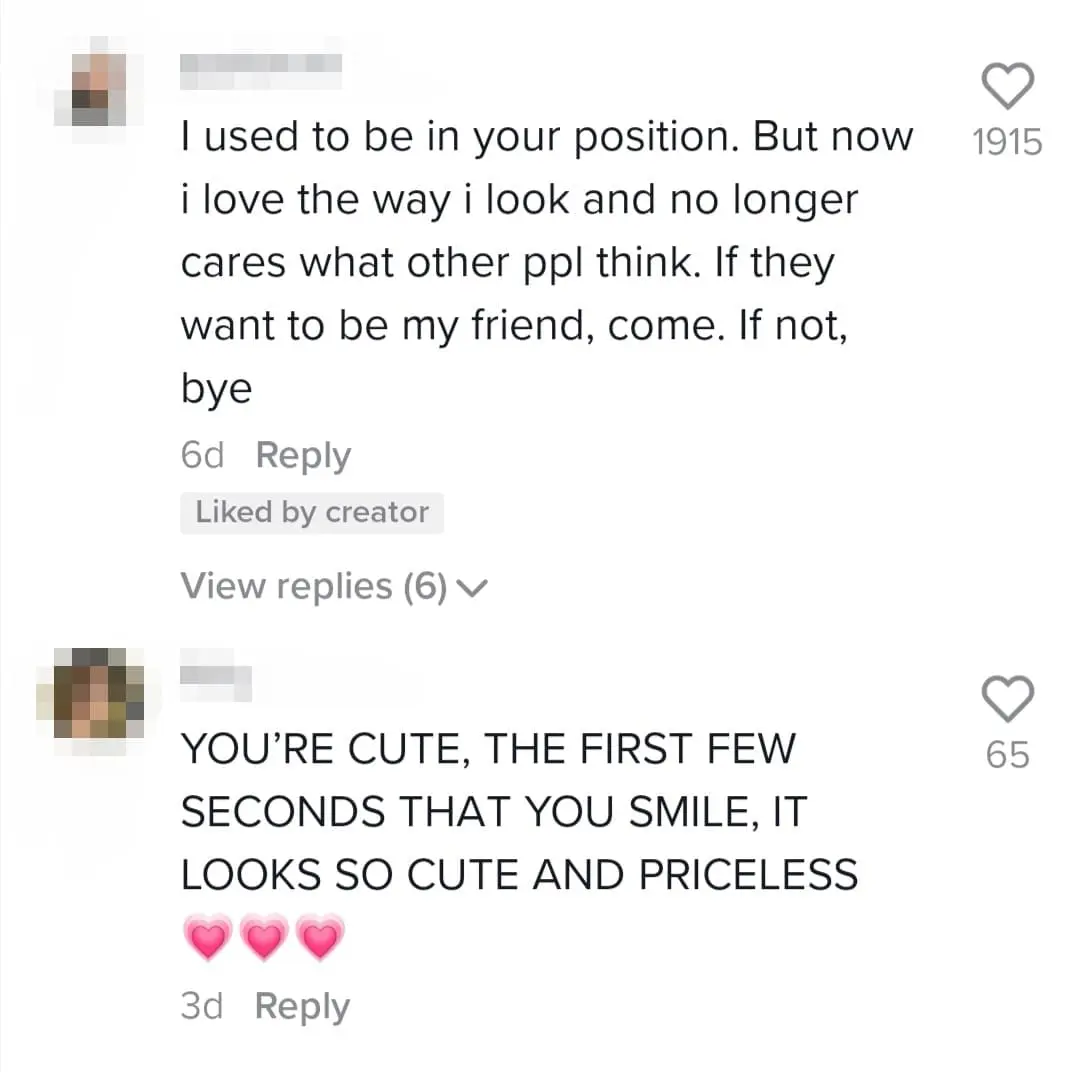
Task: Click the "Liked by creator" badge
Action: click(312, 512)
